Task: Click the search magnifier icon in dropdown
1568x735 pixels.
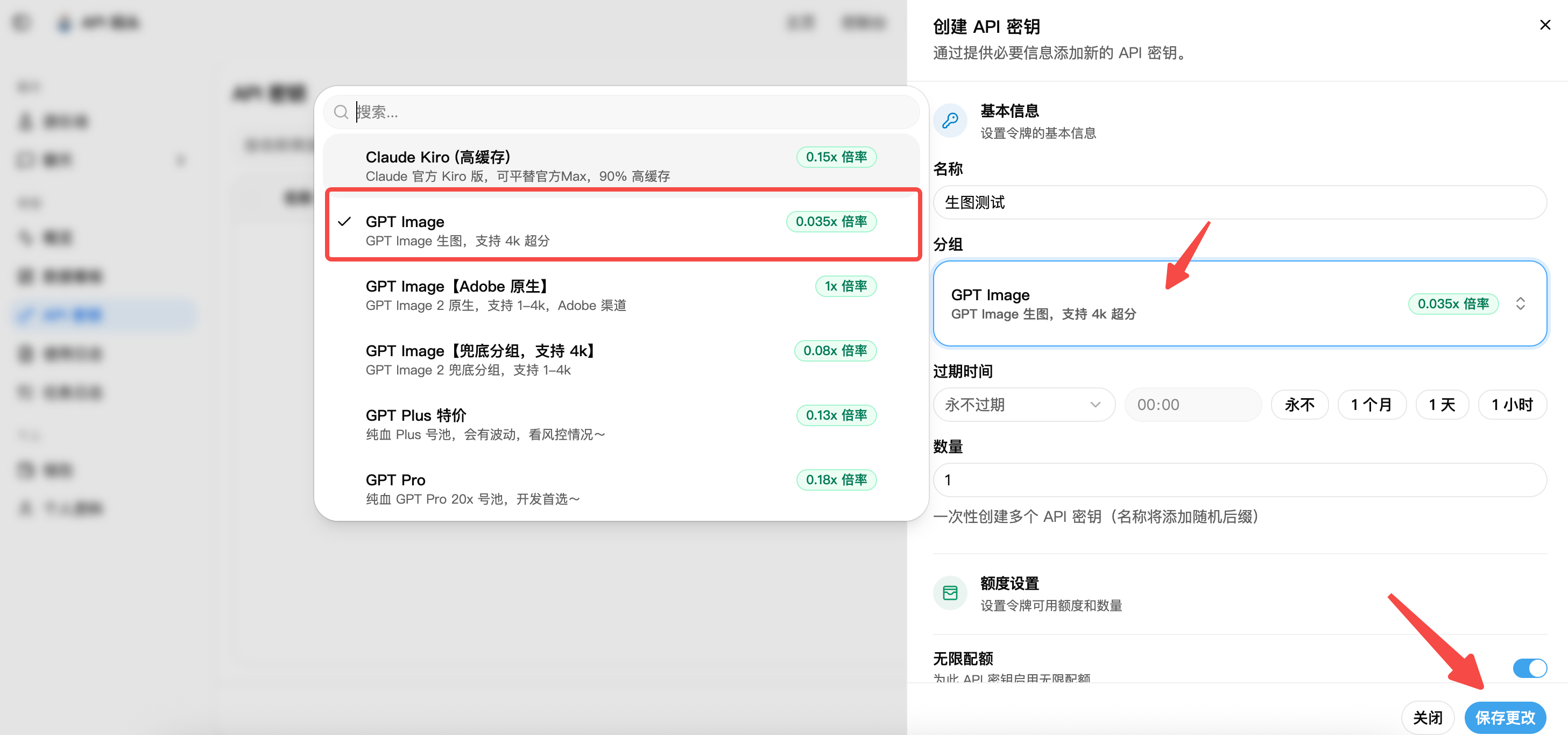Action: click(x=341, y=112)
